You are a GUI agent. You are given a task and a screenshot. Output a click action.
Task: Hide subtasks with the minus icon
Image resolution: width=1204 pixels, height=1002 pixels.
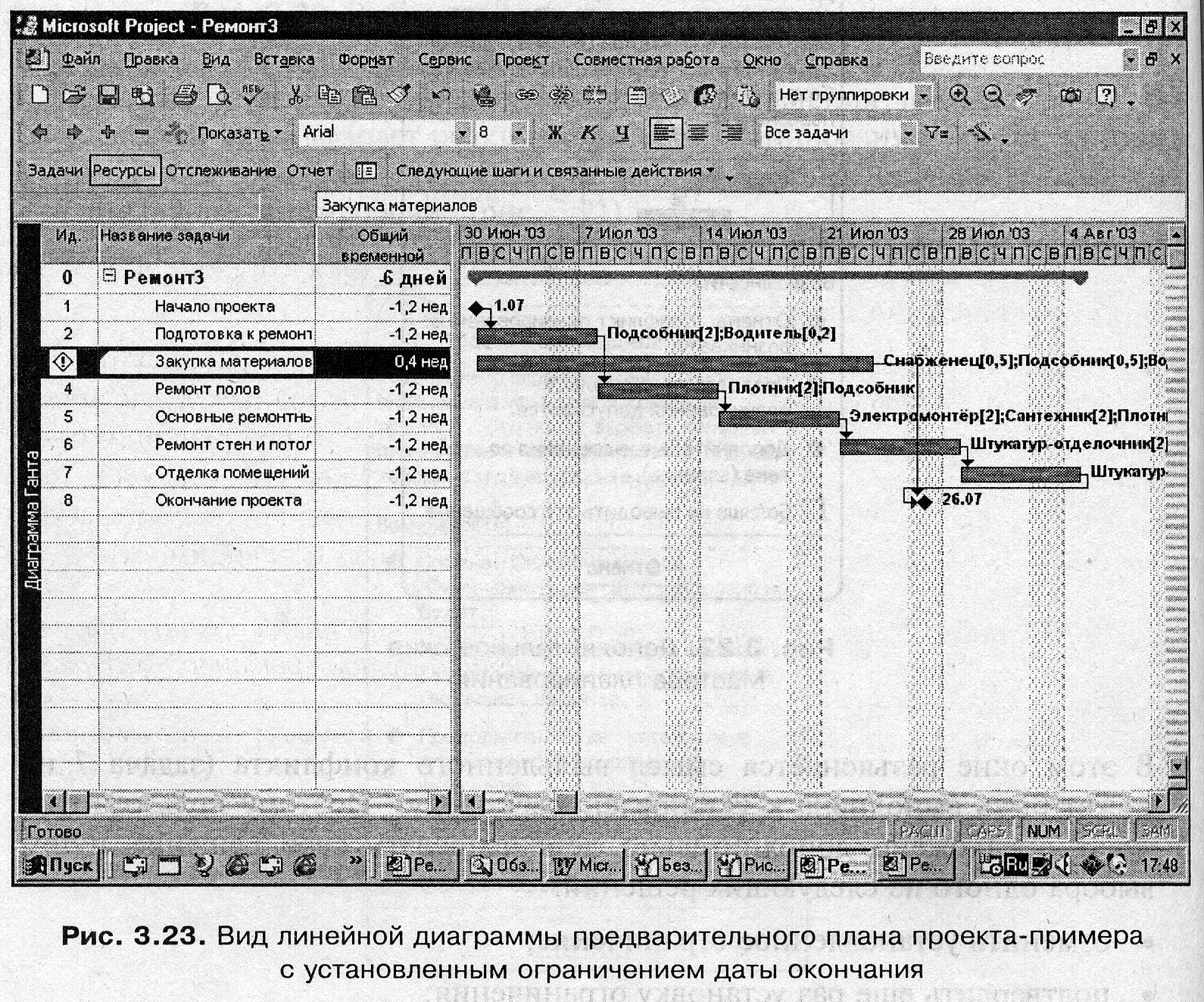click(142, 133)
